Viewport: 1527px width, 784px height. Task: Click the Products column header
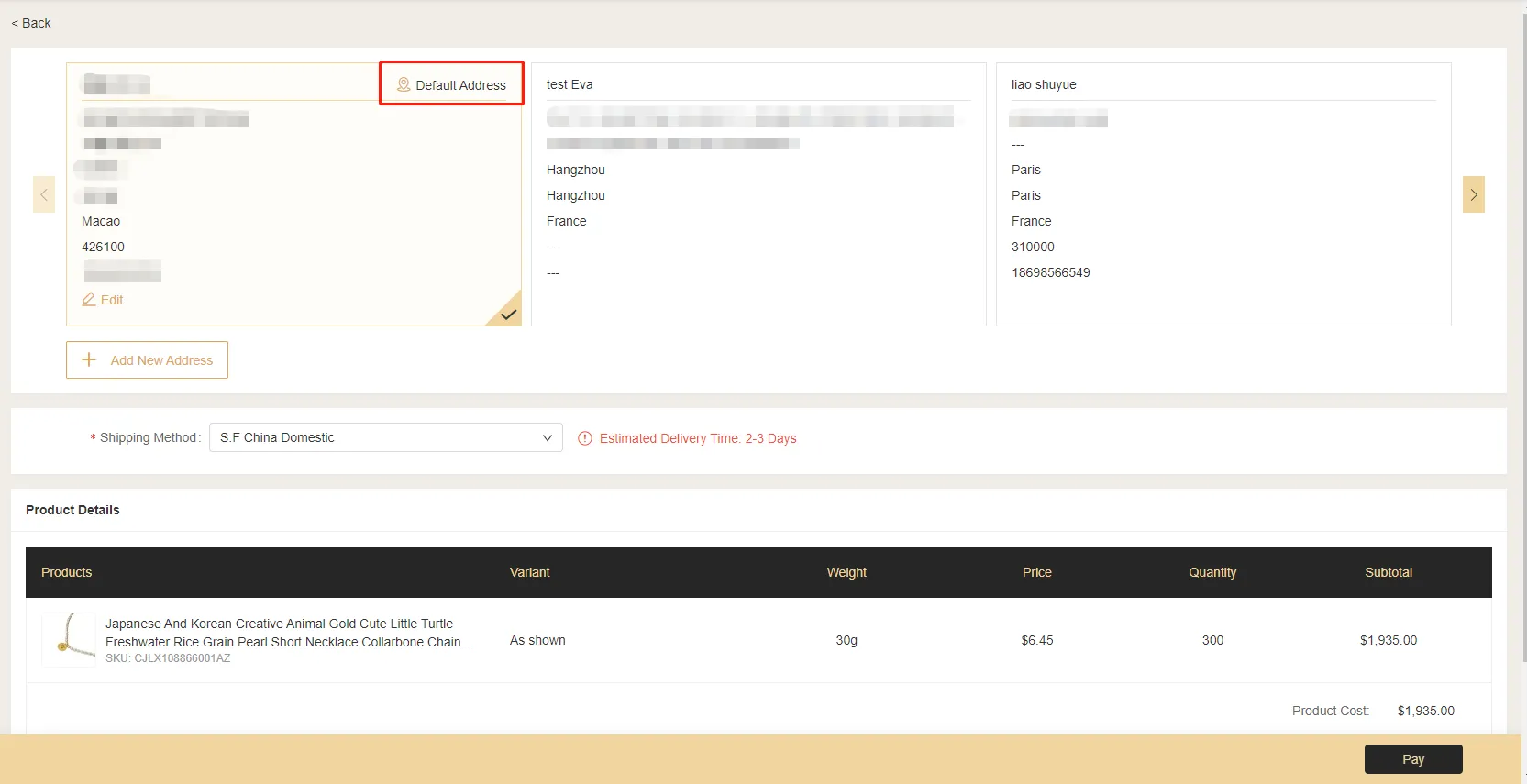click(x=67, y=572)
